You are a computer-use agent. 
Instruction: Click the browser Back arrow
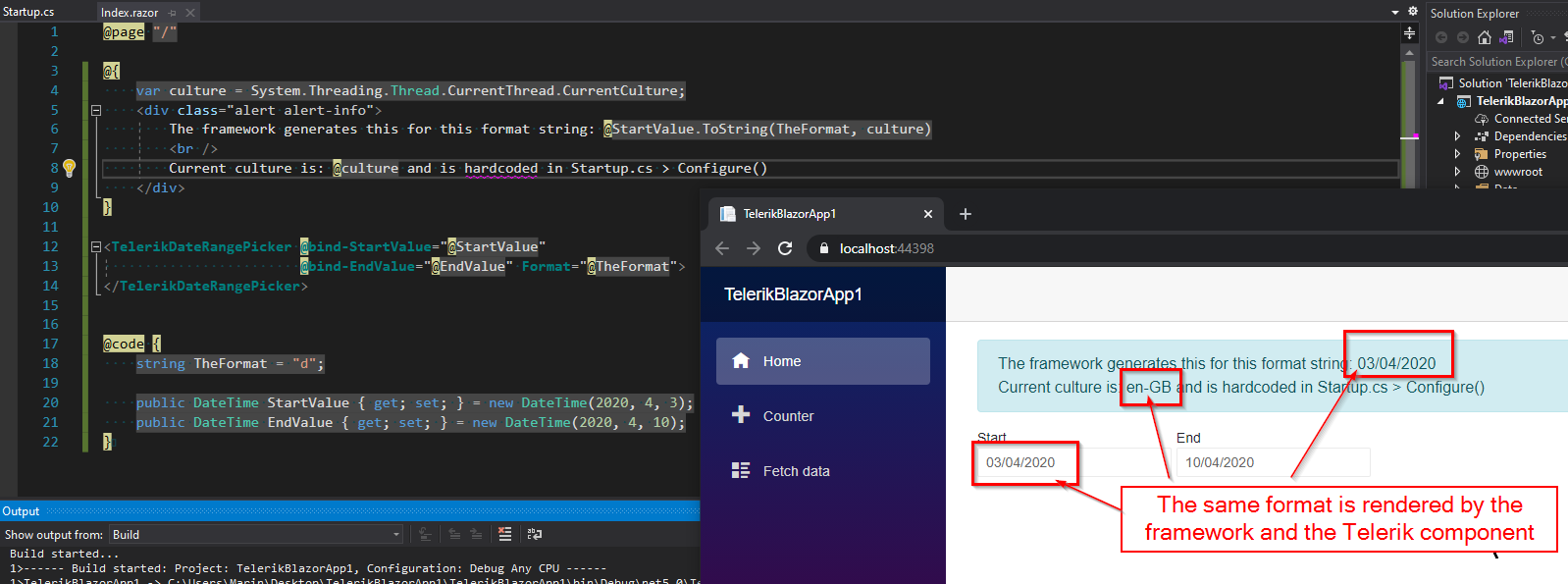(x=722, y=248)
